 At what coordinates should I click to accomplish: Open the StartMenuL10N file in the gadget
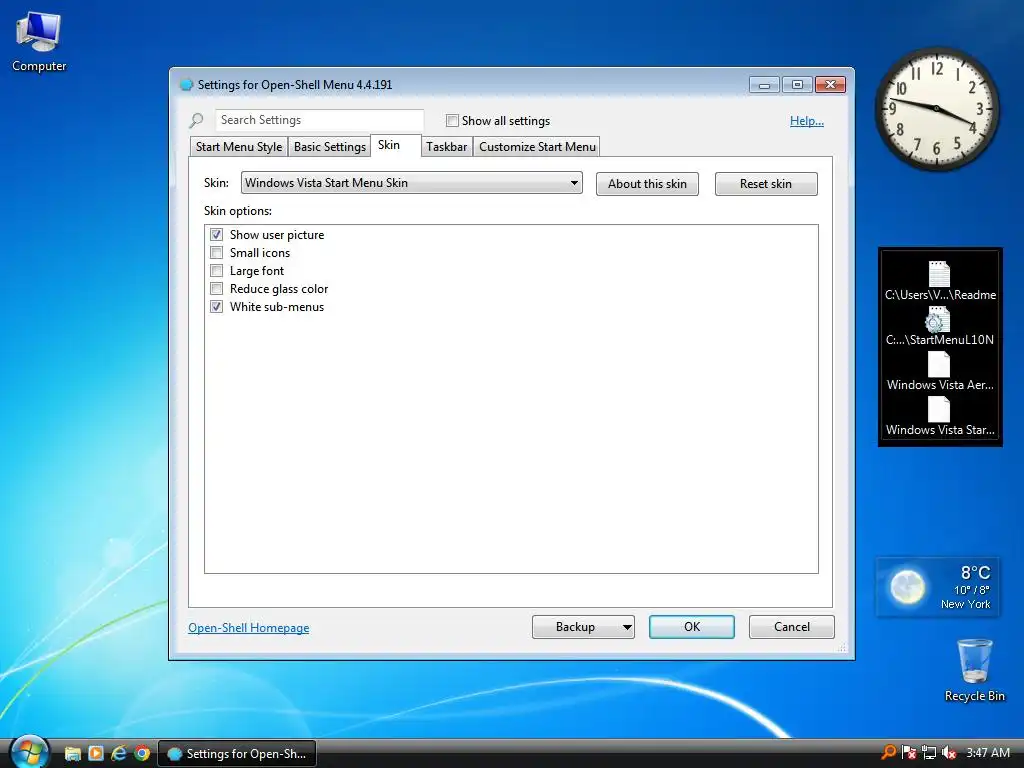click(x=940, y=327)
